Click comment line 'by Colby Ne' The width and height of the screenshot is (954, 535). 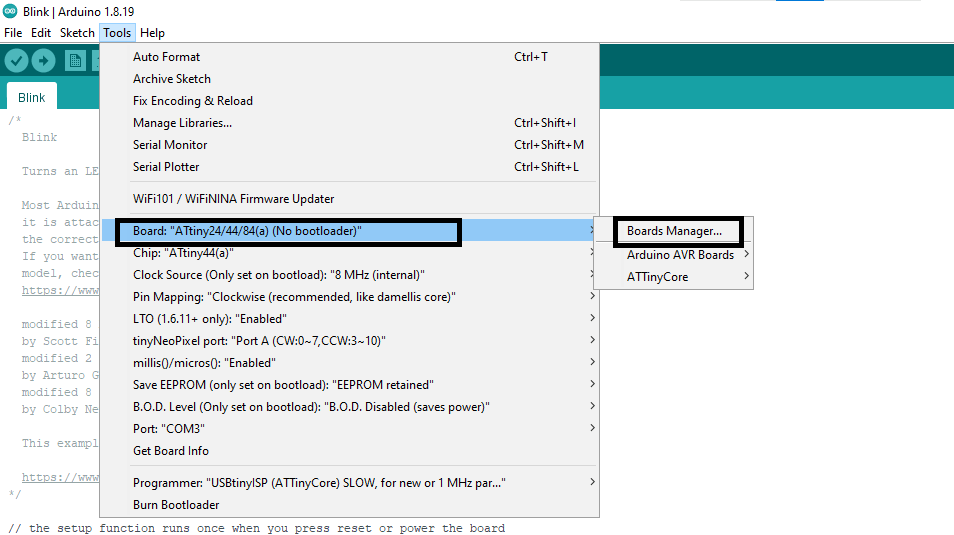point(60,410)
